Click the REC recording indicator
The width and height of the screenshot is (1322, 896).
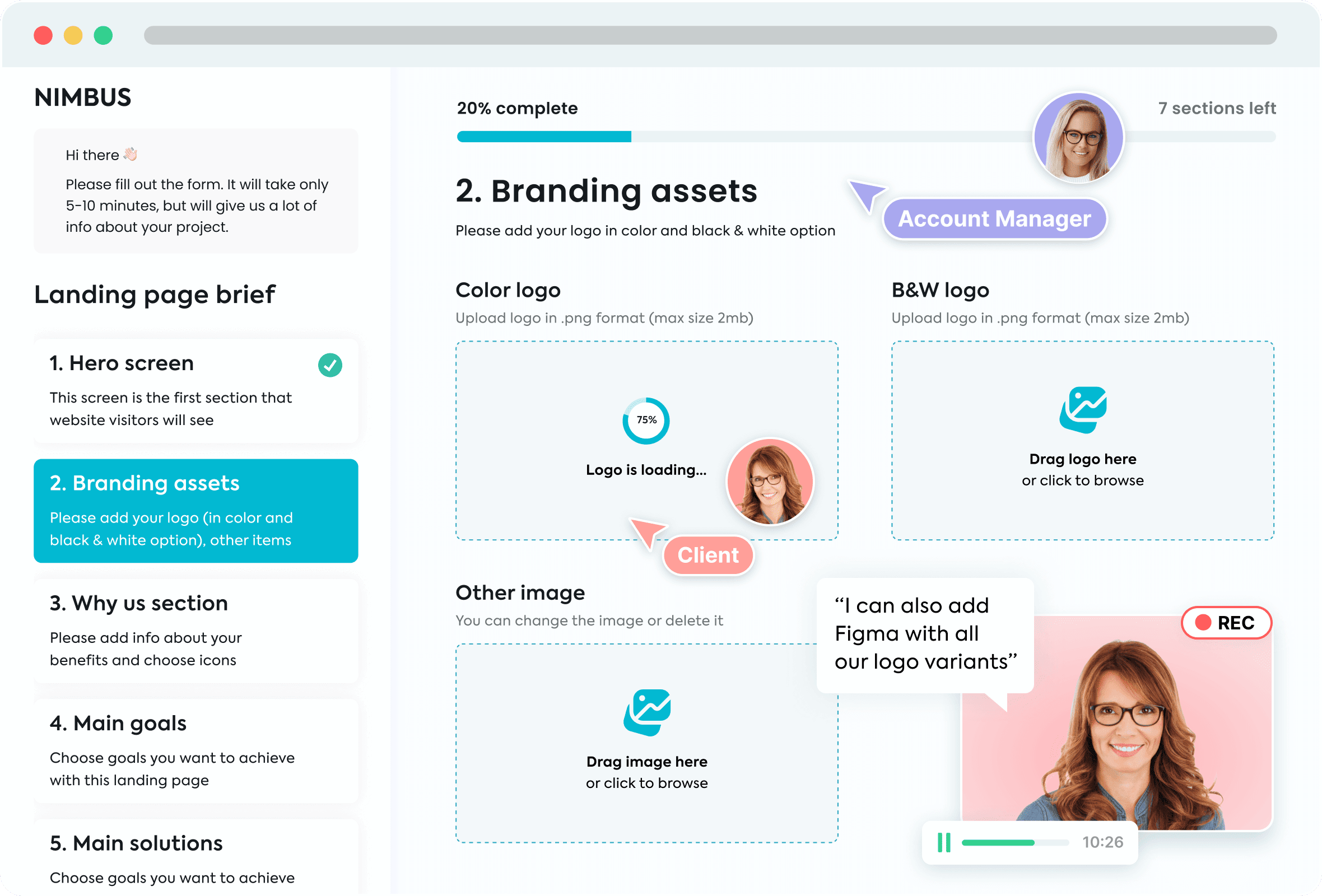click(x=1226, y=623)
